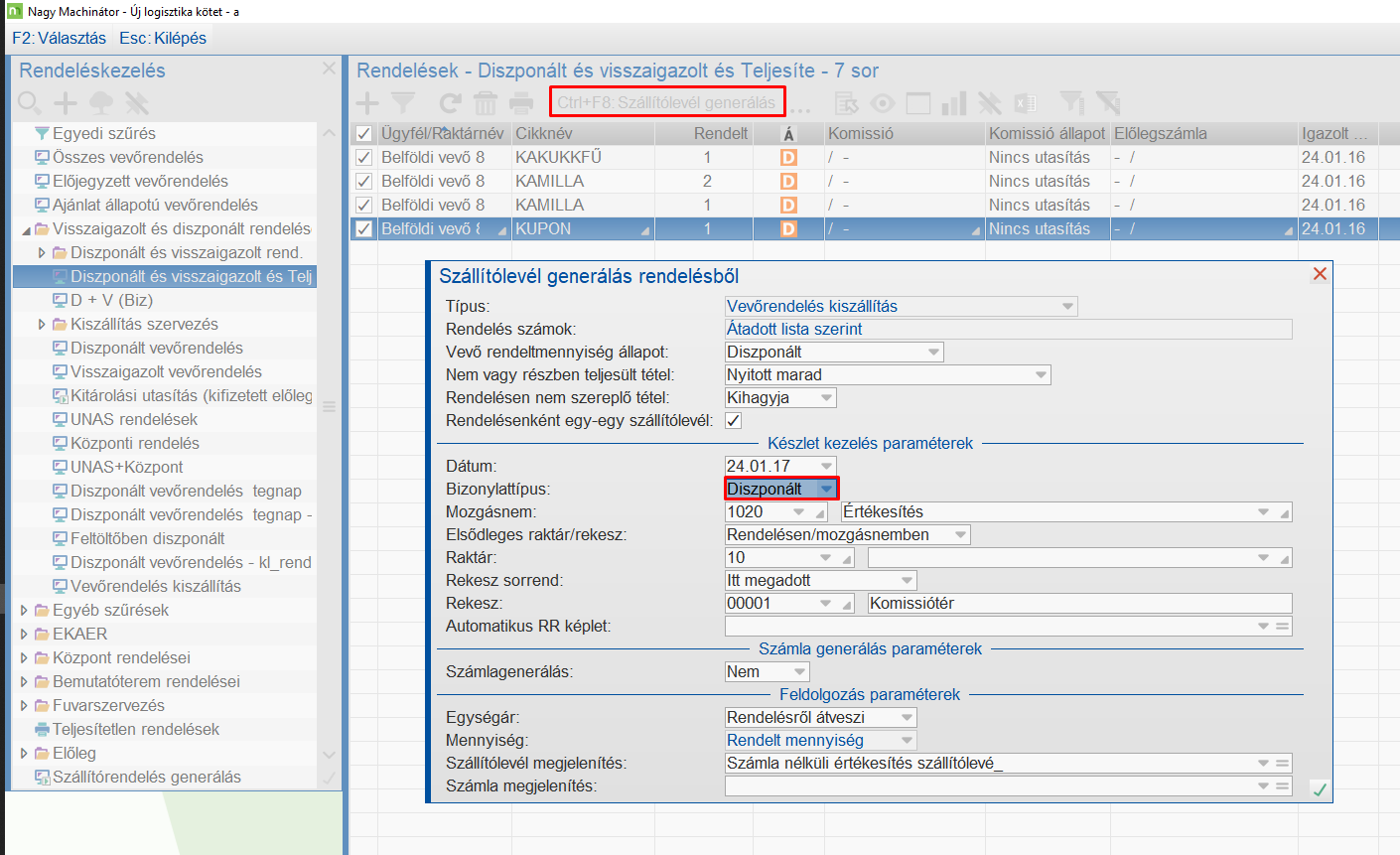Screen dimensions: 1400x855
Task: Open the Mennyiség dropdown
Action: click(908, 740)
